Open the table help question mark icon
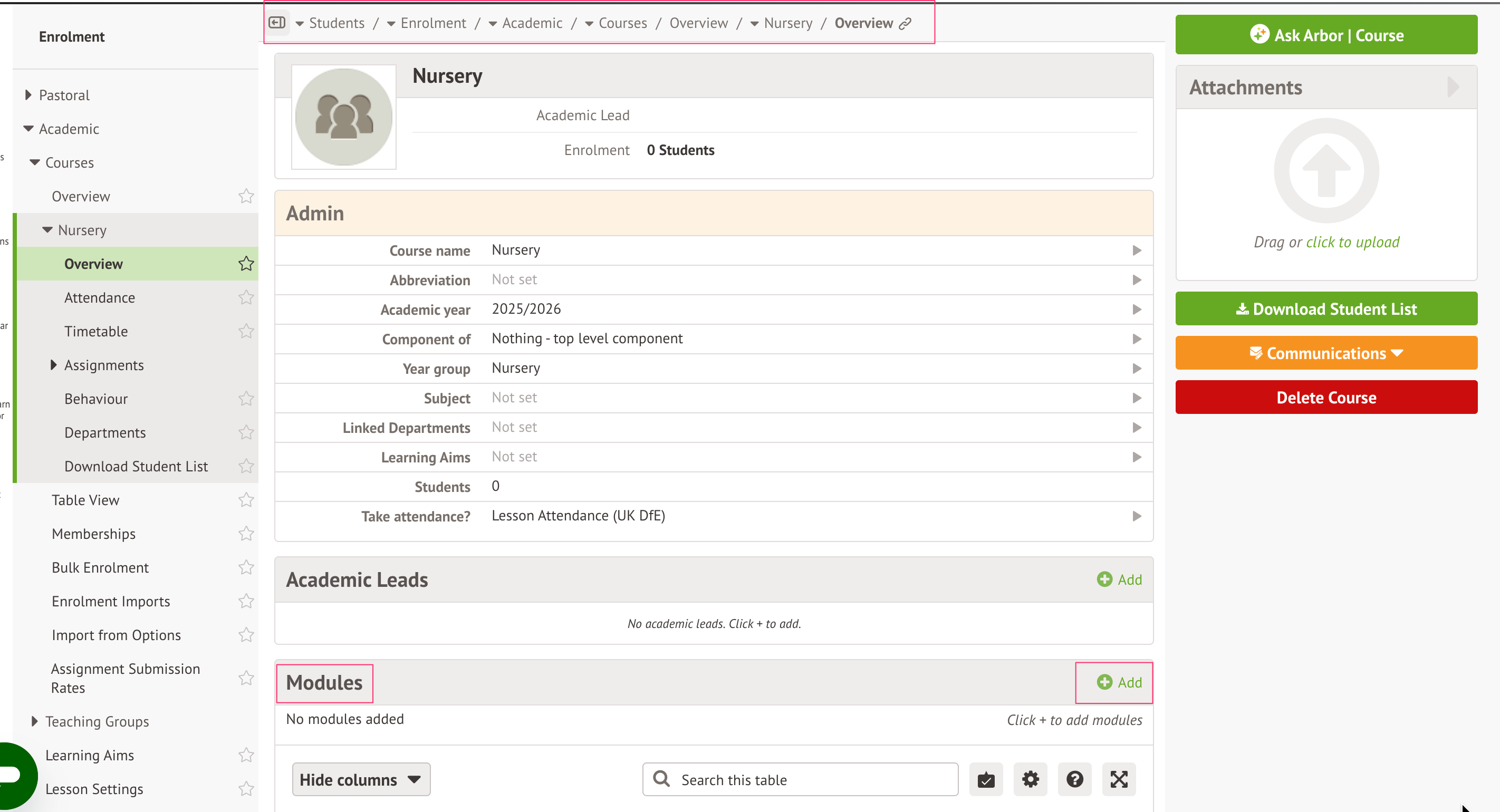Viewport: 1500px width, 812px height. [x=1074, y=779]
